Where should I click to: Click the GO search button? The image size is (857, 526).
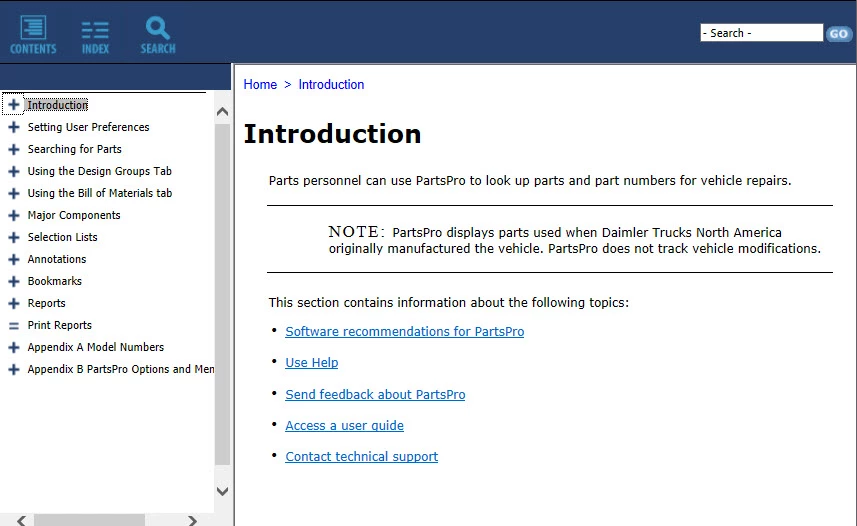pyautogui.click(x=838, y=34)
